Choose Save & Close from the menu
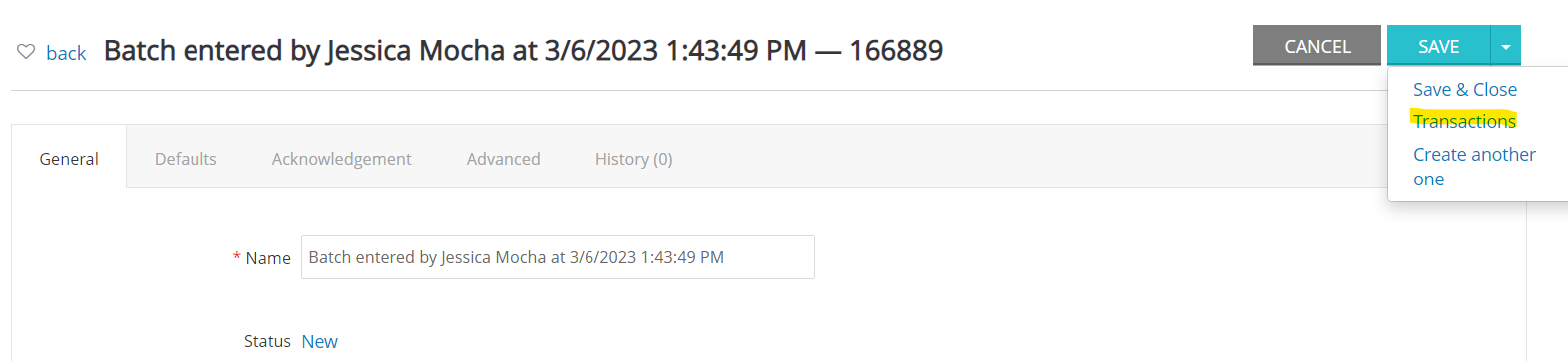 (x=1464, y=90)
